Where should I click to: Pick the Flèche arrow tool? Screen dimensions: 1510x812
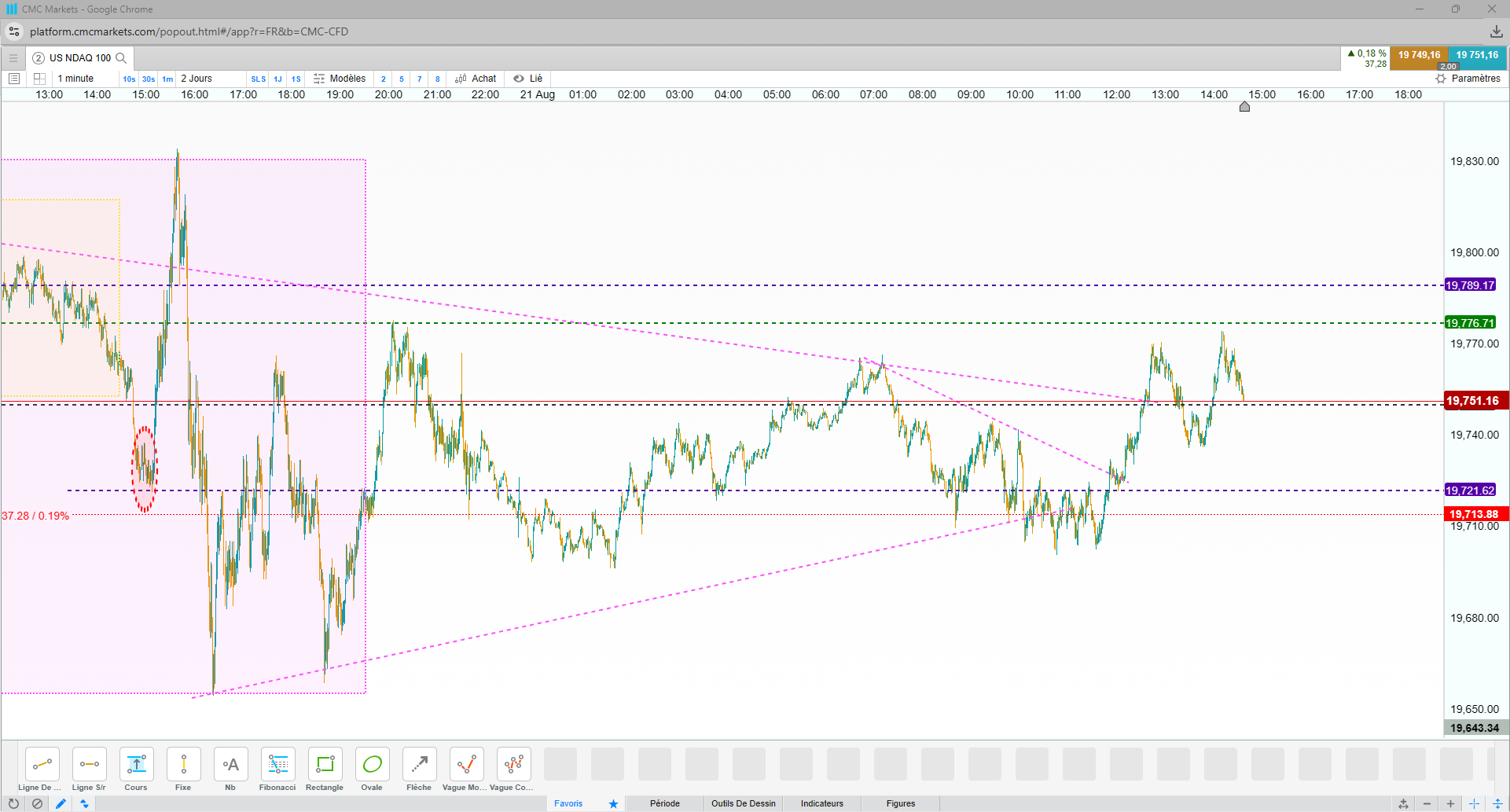coord(419,770)
